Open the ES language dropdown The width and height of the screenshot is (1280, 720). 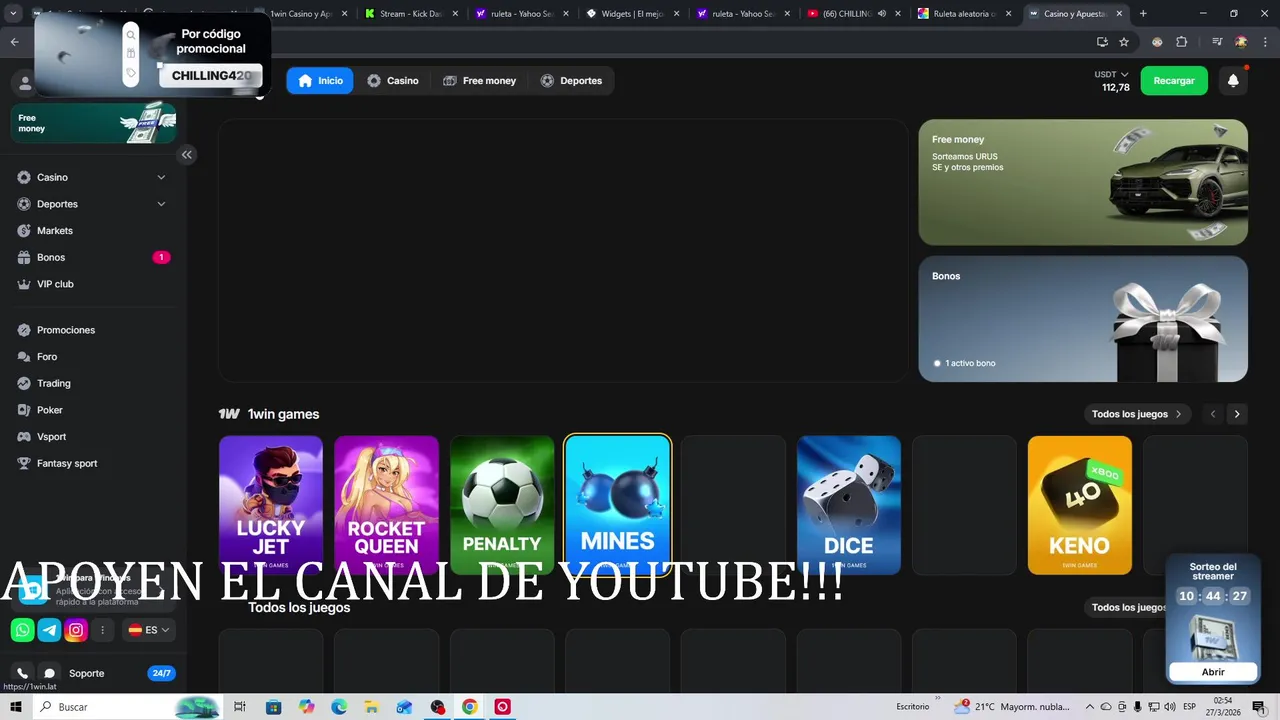tap(149, 630)
